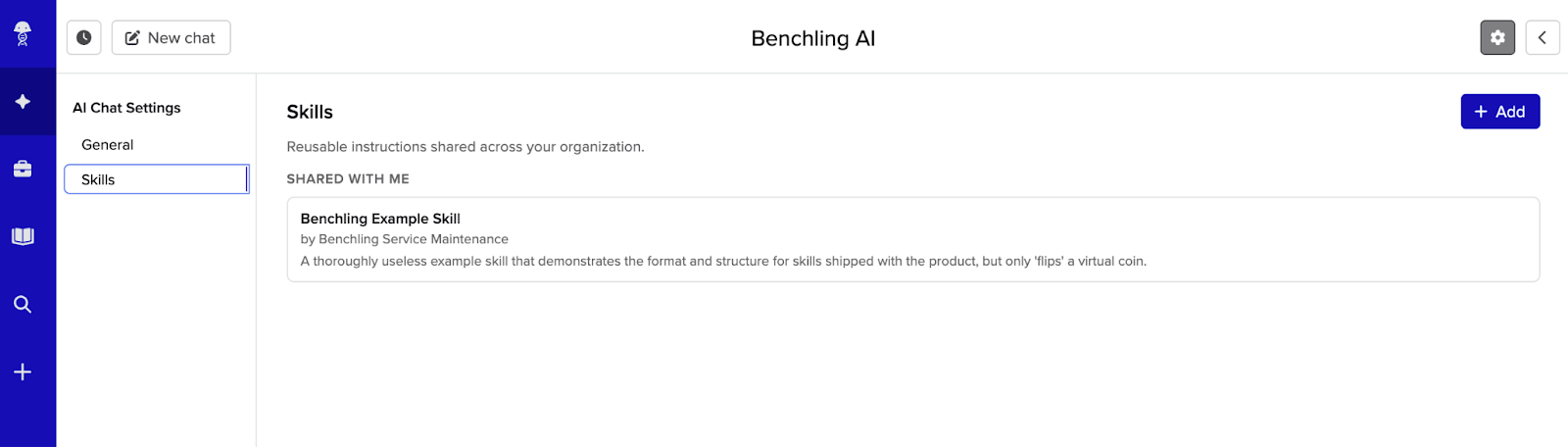The image size is (1568, 447).
Task: Click the Benchling AI page title
Action: 812,38
